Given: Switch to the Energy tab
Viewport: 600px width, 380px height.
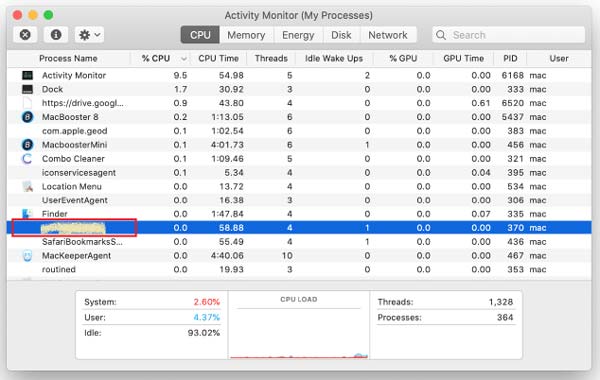Looking at the screenshot, I should coord(298,35).
